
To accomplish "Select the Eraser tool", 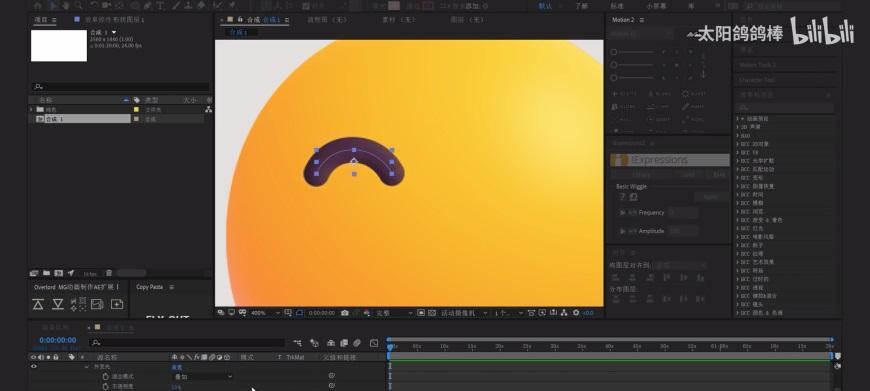I will tap(201, 6).
